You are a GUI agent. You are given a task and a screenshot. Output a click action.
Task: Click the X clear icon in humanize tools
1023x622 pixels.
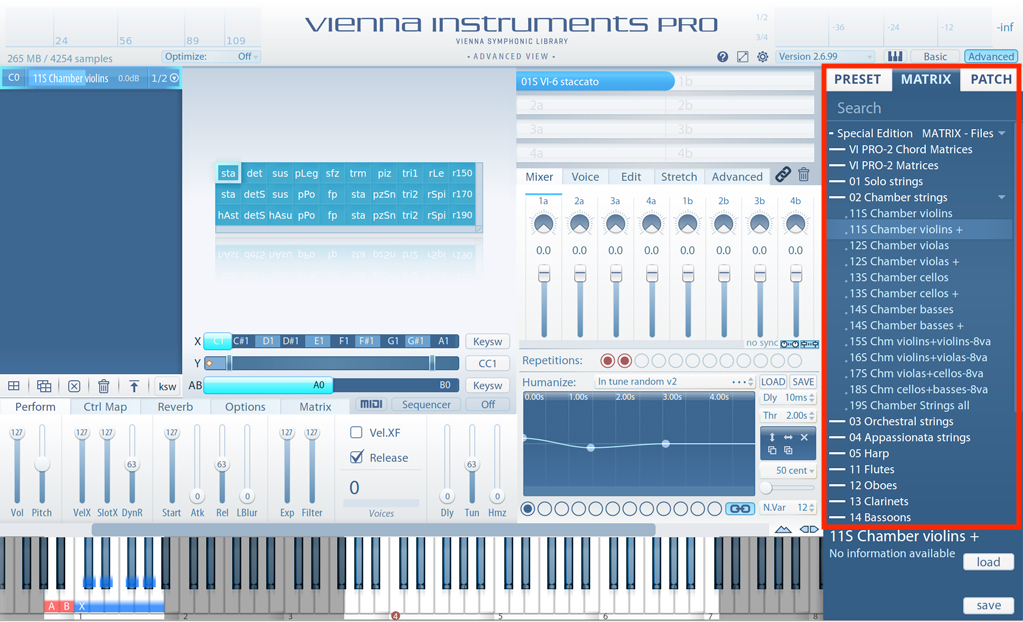click(804, 437)
